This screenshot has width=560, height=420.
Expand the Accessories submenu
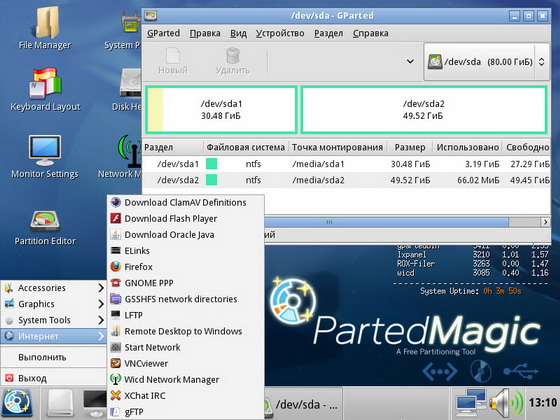54,288
